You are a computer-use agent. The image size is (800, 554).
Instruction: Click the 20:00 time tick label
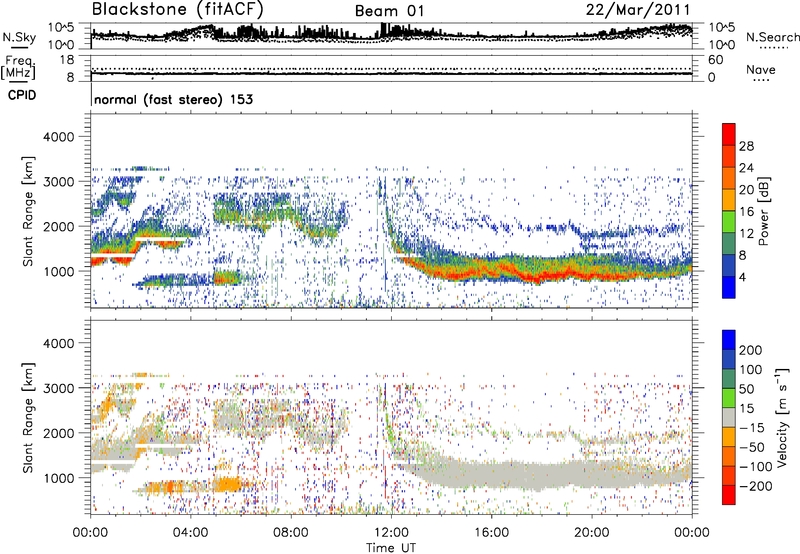tap(591, 533)
